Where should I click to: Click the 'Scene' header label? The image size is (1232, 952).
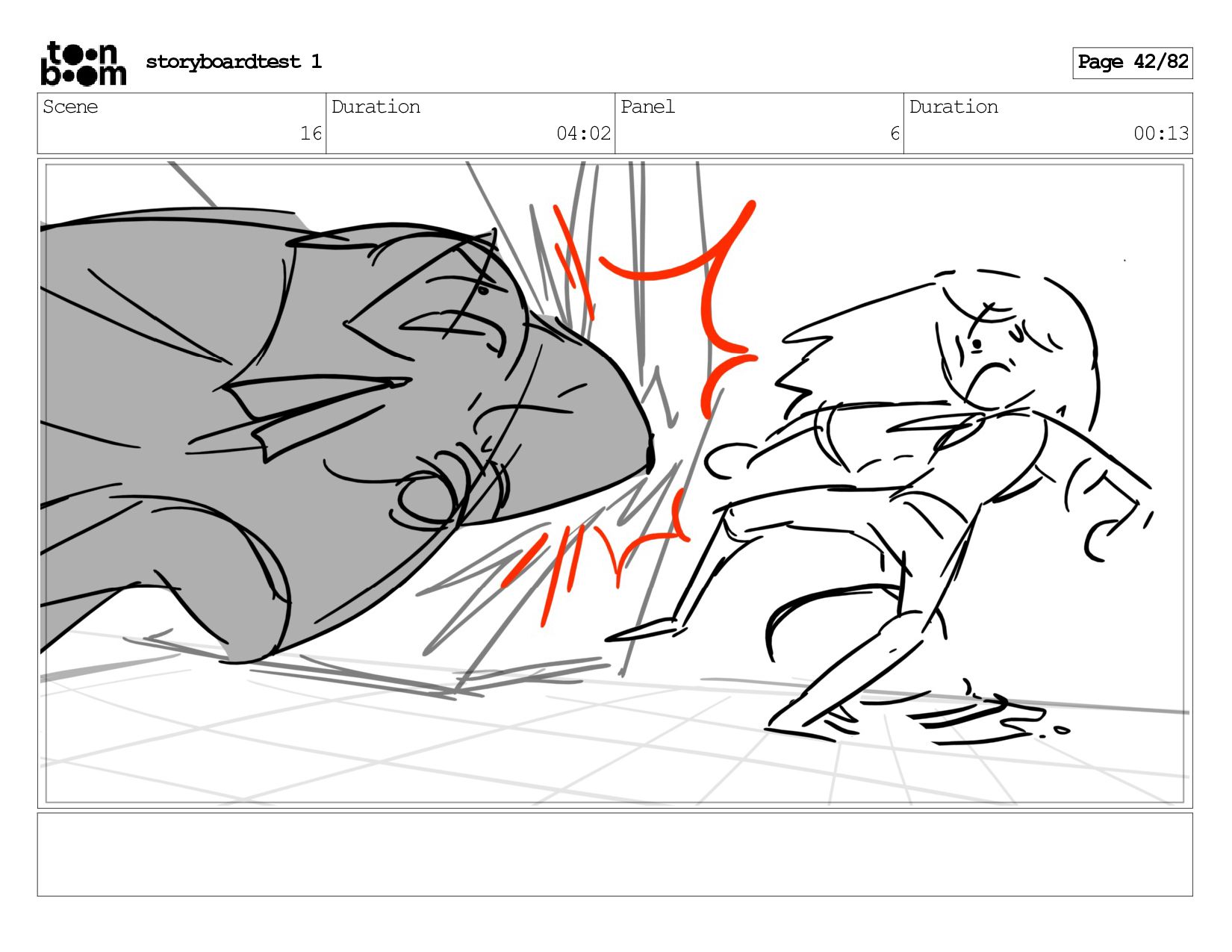click(x=70, y=107)
